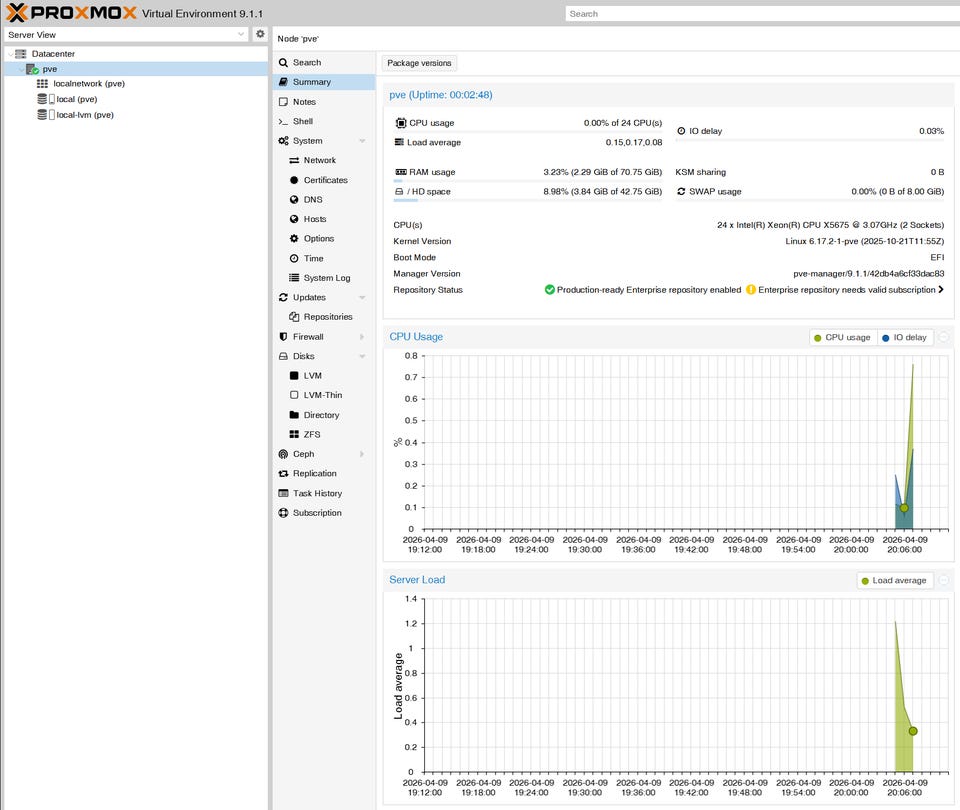Collapse the Disks submenu arrow

point(362,356)
